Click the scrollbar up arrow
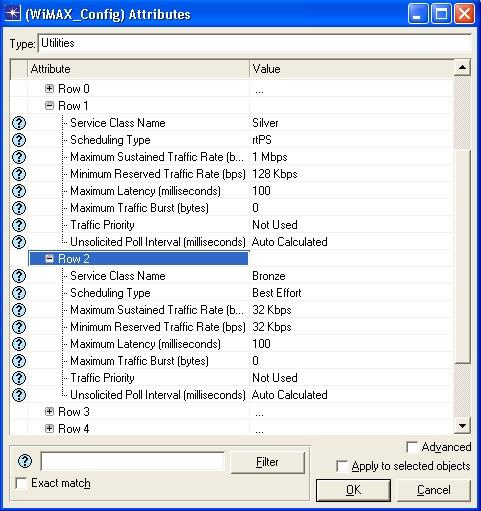Viewport: 481px width, 511px height. point(462,68)
